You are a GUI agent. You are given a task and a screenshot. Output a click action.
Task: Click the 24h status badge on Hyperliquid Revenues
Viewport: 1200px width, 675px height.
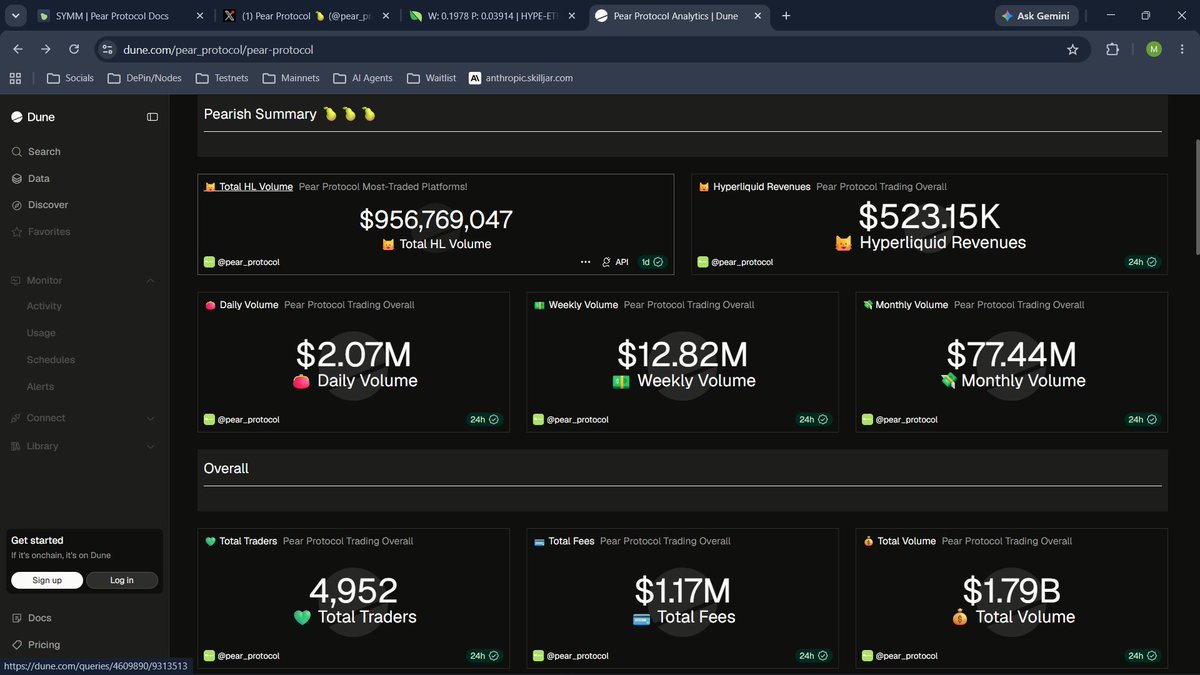pos(1142,262)
